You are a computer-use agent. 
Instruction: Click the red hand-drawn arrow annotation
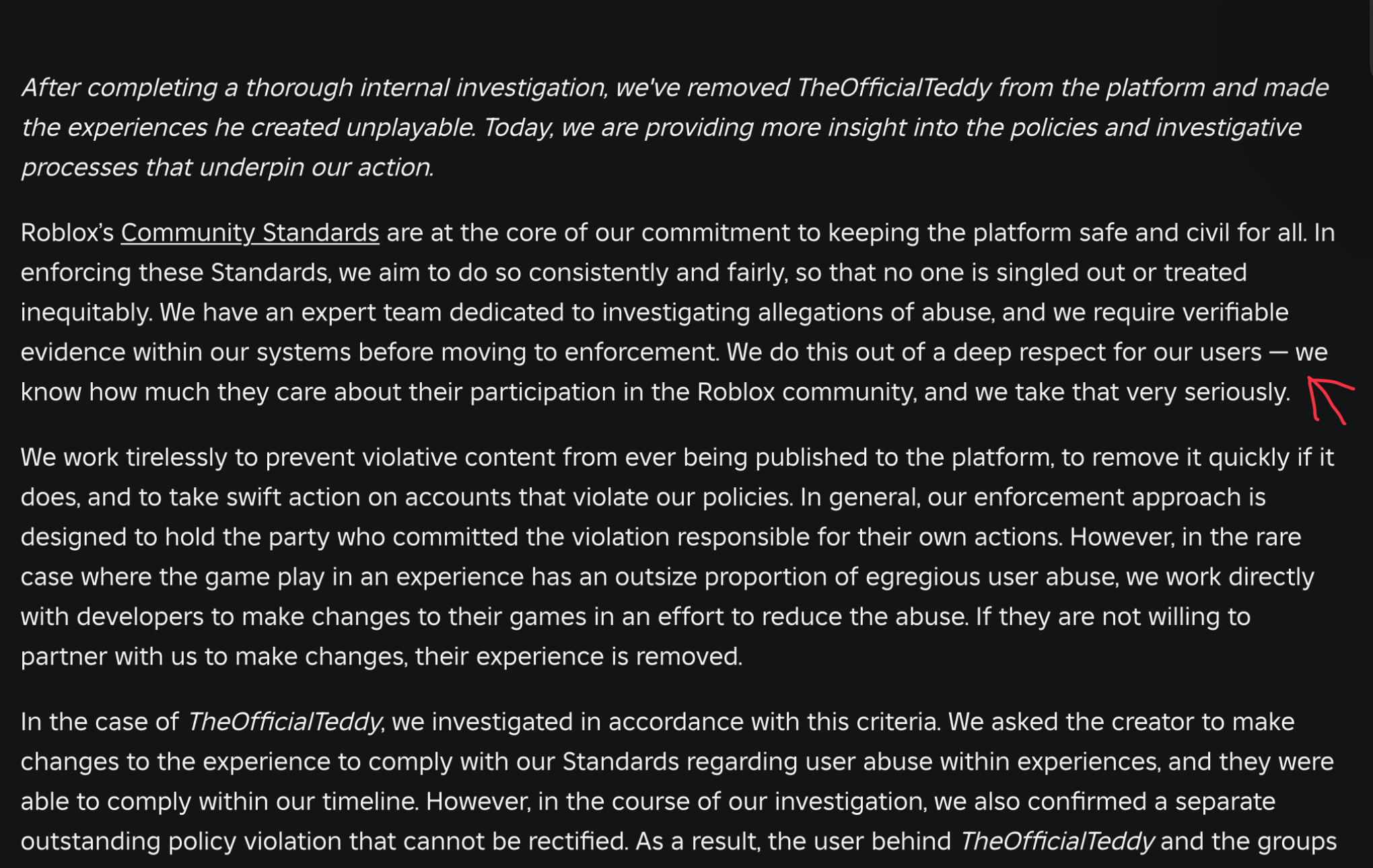coord(1330,400)
